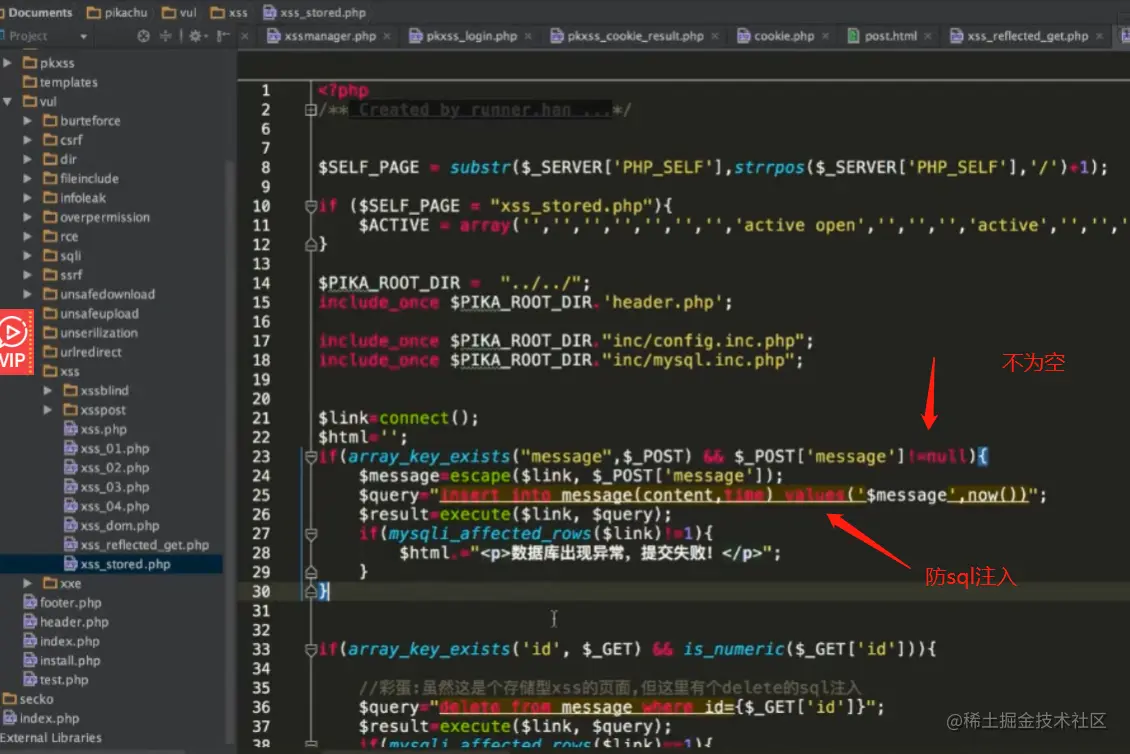This screenshot has width=1130, height=754.
Task: Click line number 30 in the gutter
Action: (x=262, y=591)
